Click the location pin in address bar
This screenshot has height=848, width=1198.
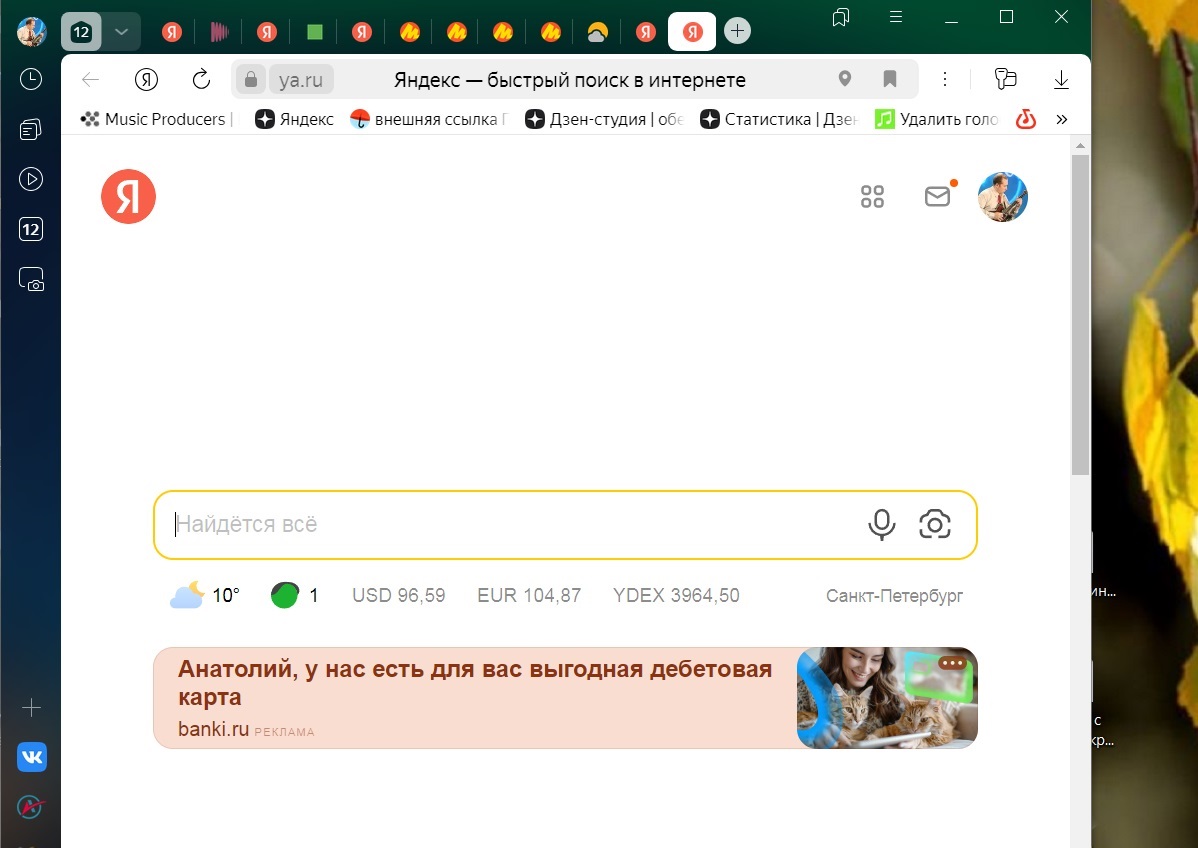pos(844,80)
